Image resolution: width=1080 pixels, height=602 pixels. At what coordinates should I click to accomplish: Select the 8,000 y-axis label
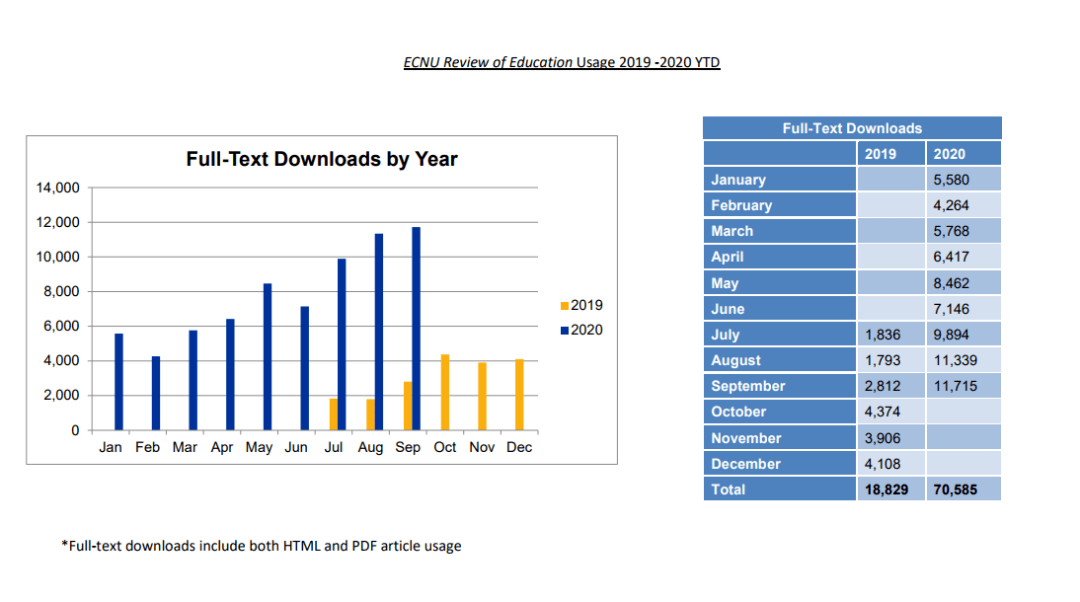tap(61, 291)
